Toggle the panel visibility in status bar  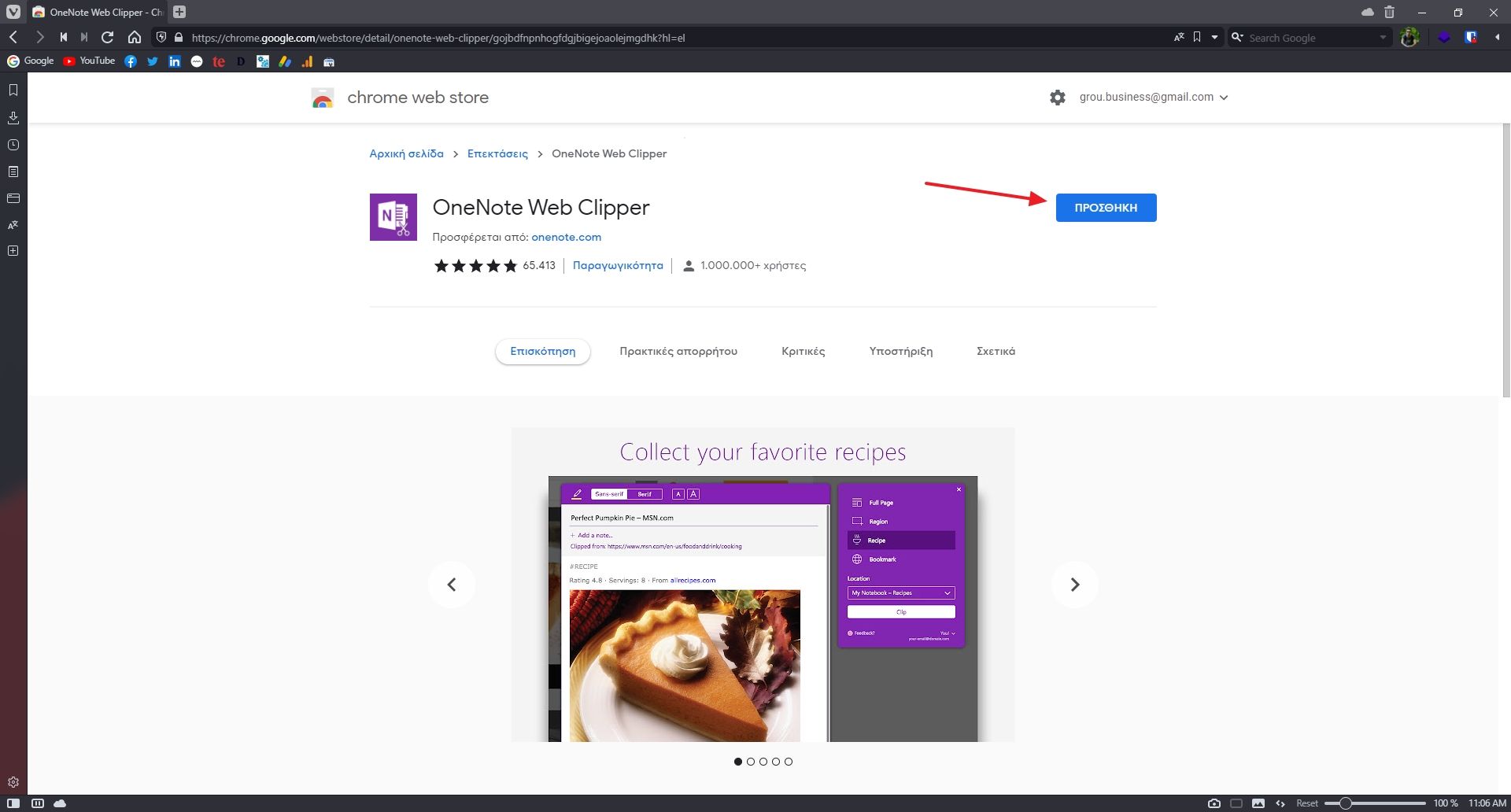click(x=13, y=803)
